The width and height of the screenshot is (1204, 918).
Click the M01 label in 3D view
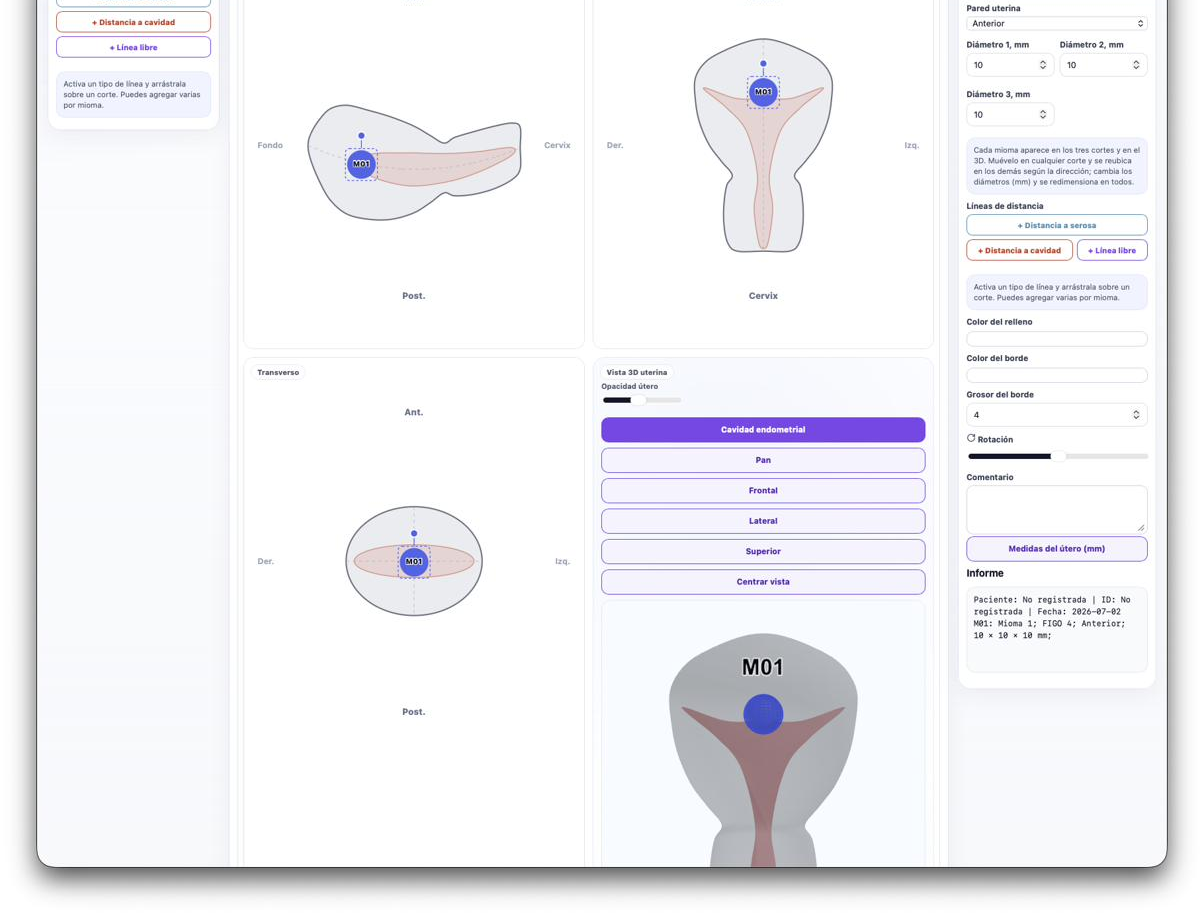tap(762, 667)
